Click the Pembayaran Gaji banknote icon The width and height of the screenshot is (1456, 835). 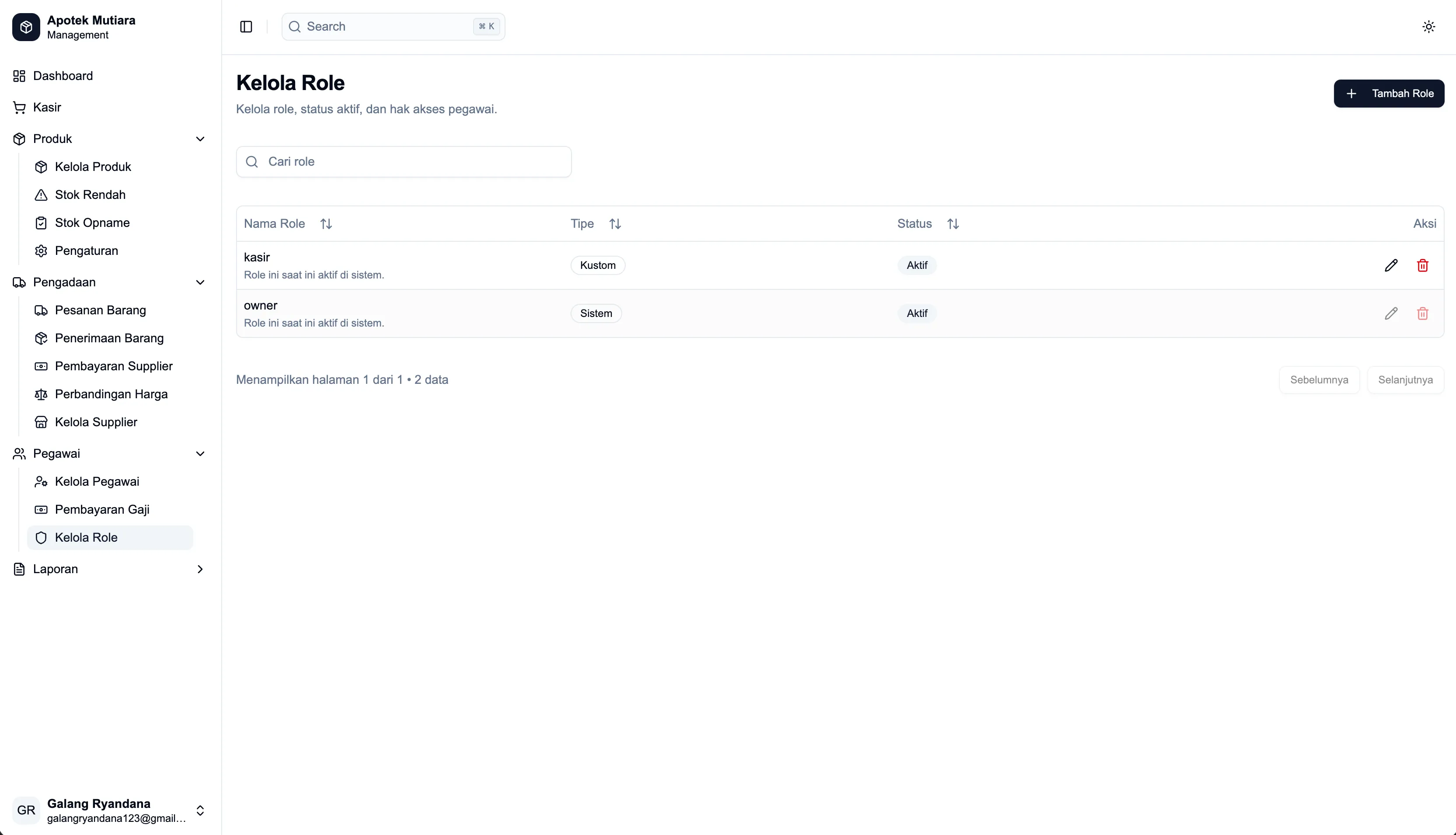coord(41,510)
